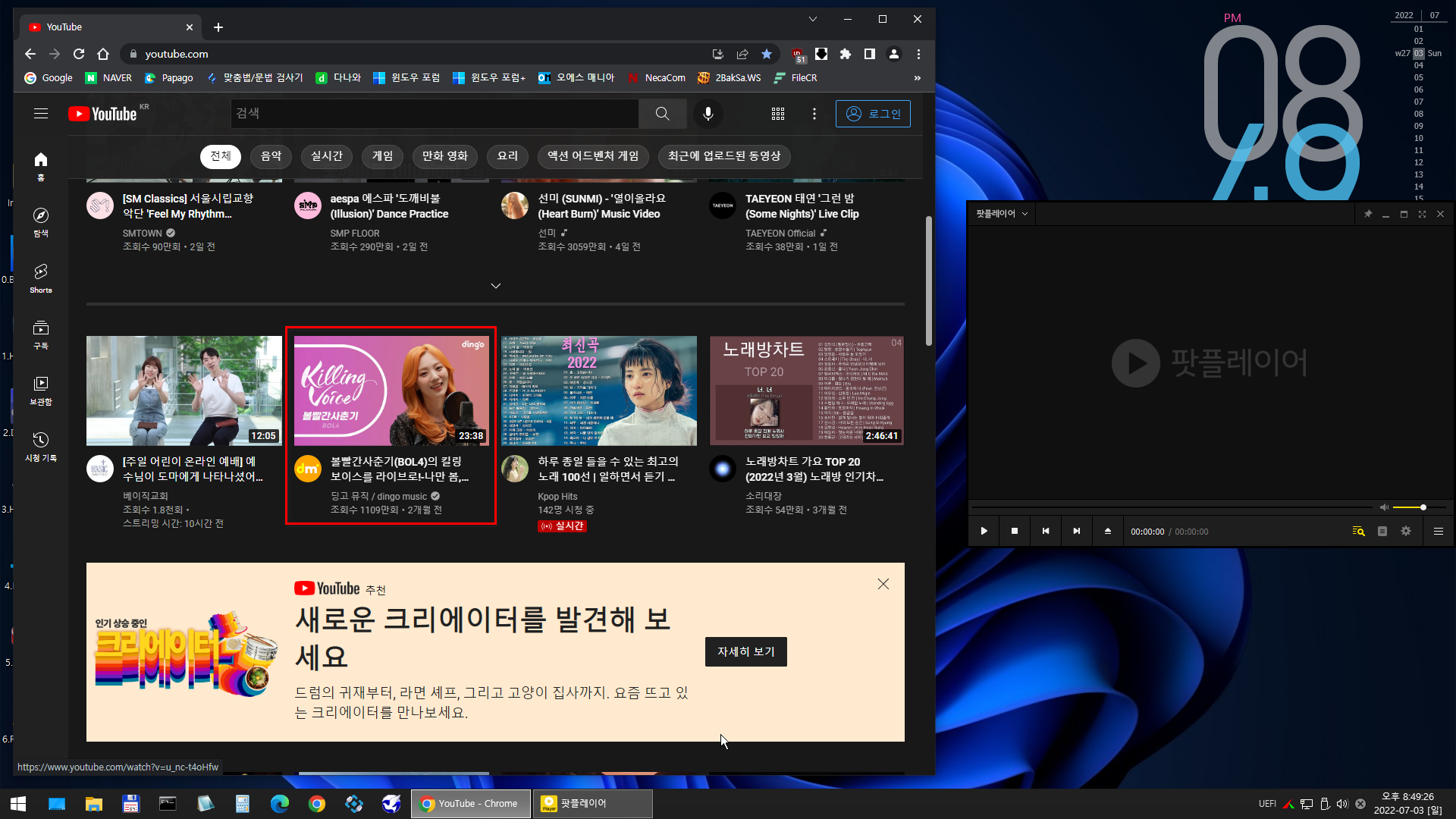This screenshot has height=819, width=1456.
Task: Open the Killing Voice video thumbnail
Action: [391, 391]
